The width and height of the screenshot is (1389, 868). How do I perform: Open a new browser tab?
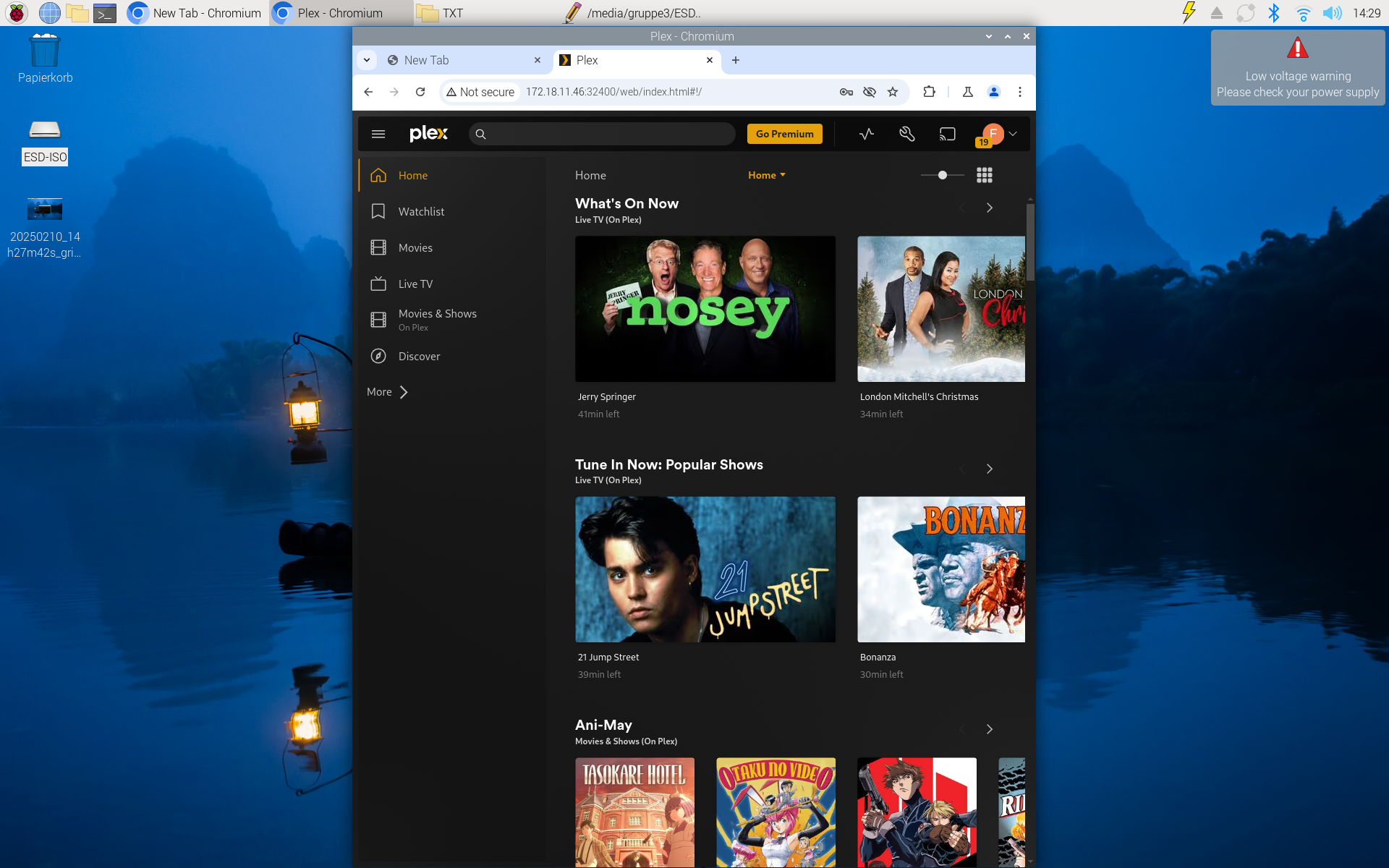click(736, 60)
